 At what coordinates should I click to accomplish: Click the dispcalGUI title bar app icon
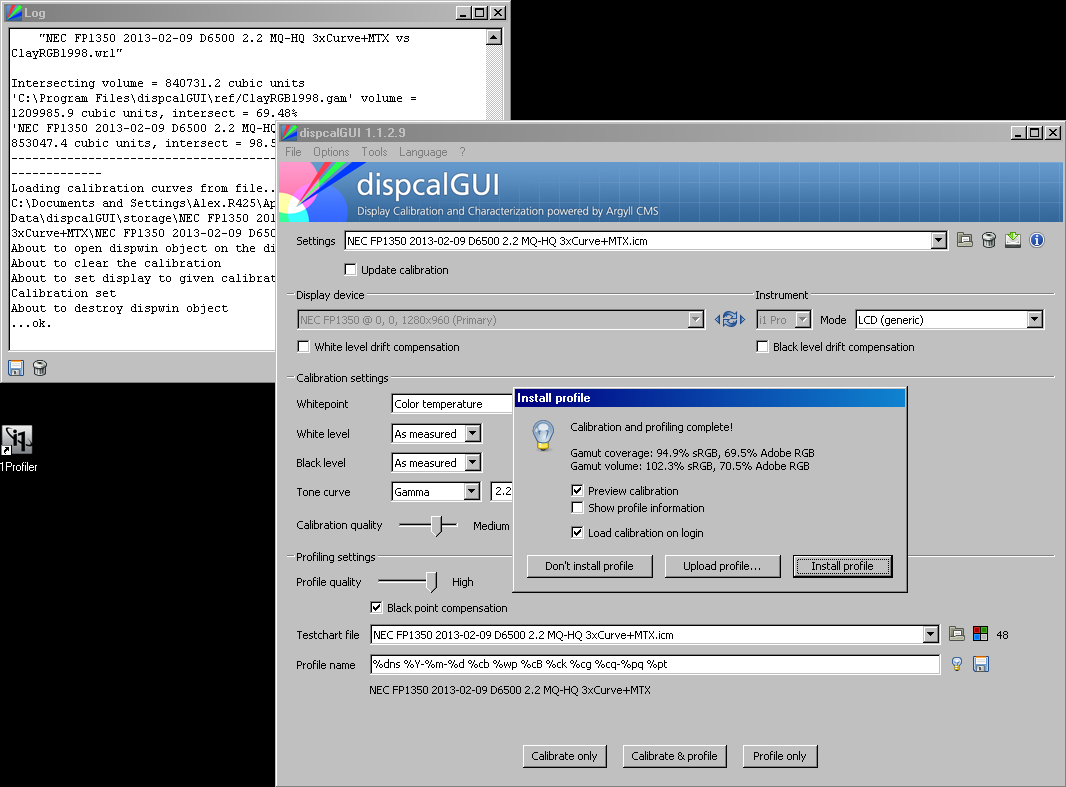point(288,133)
